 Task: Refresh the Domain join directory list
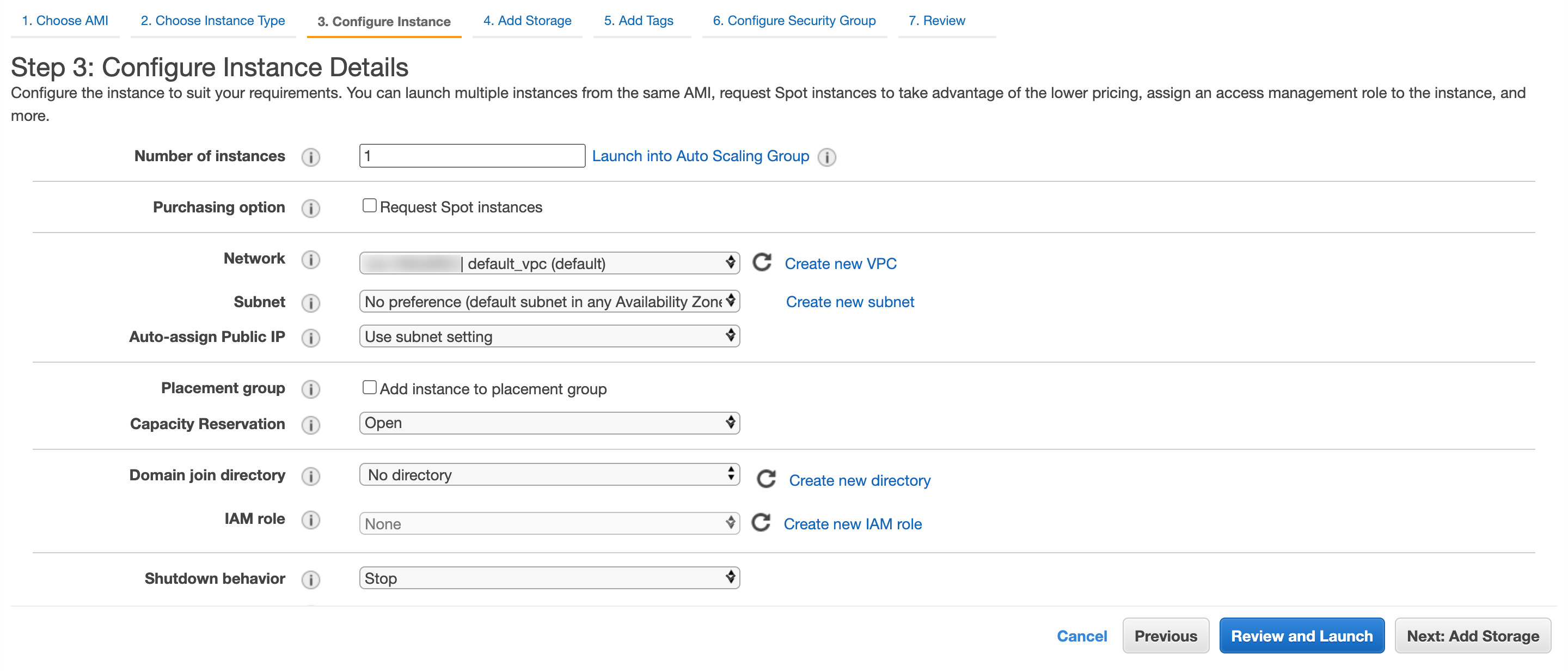pos(765,479)
